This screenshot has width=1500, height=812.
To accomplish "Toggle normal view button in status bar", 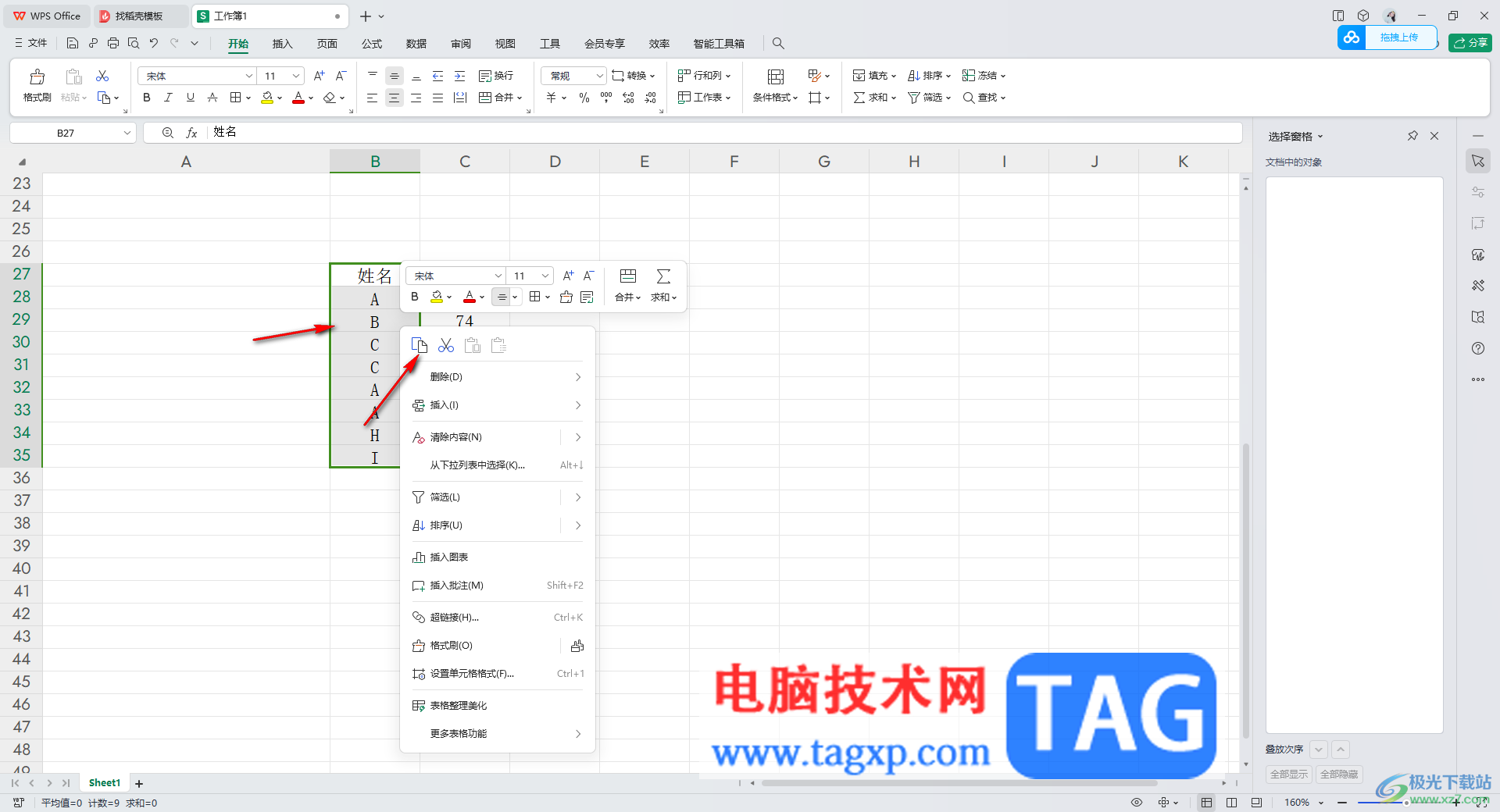I will point(1207,803).
